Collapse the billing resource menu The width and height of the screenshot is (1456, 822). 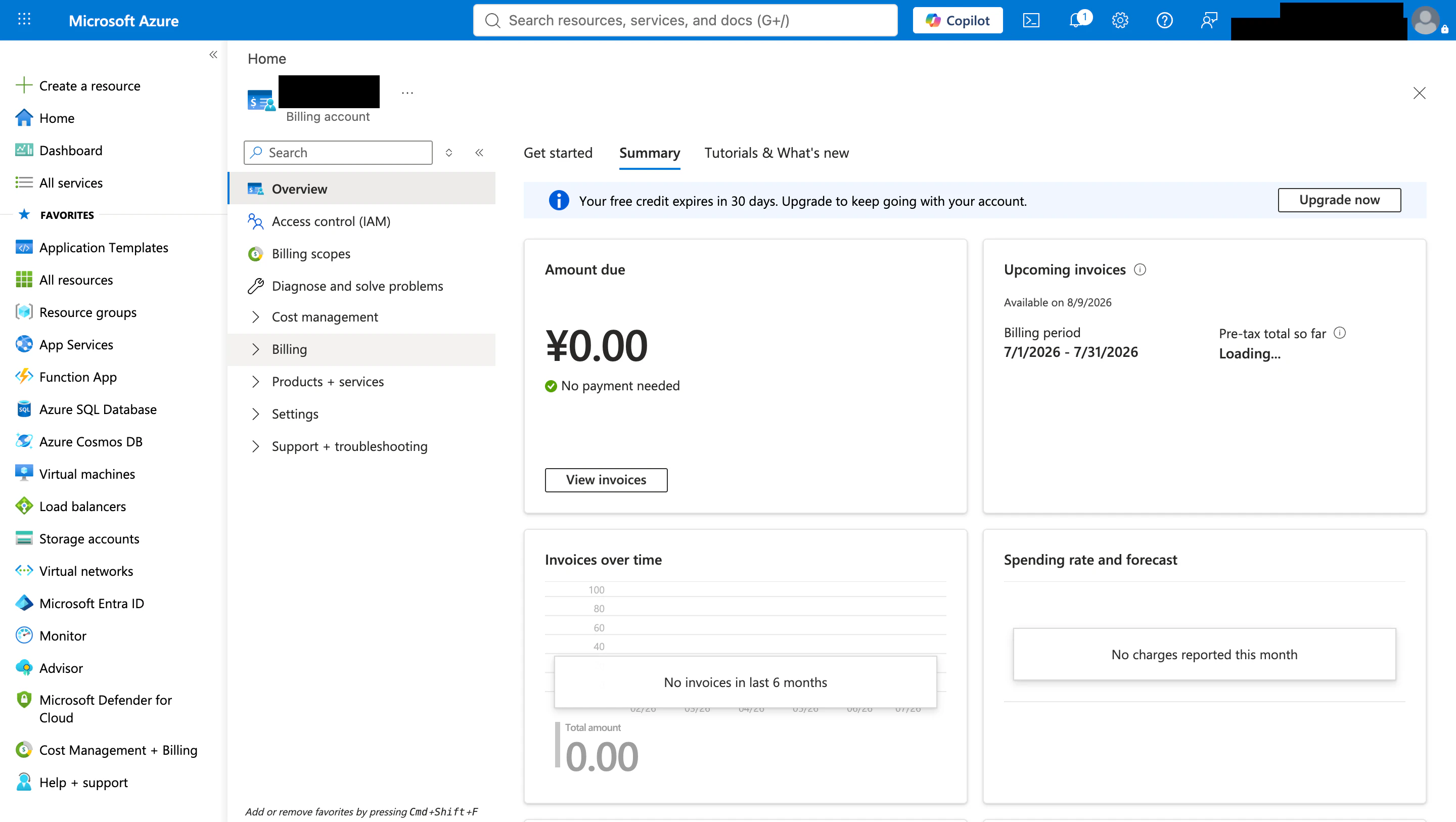[479, 152]
